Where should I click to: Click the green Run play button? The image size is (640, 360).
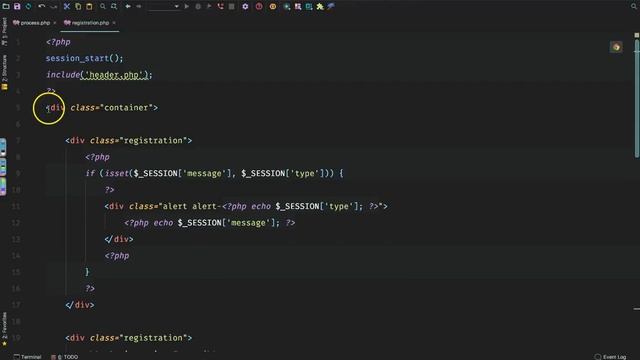(x=187, y=7)
